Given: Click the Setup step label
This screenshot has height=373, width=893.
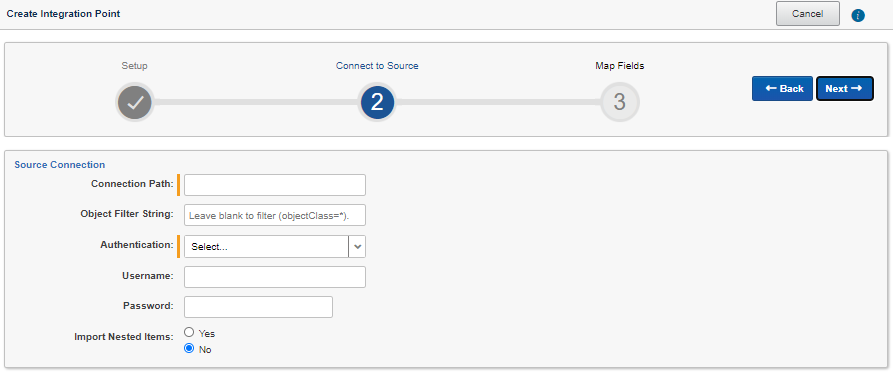Looking at the screenshot, I should tap(134, 65).
